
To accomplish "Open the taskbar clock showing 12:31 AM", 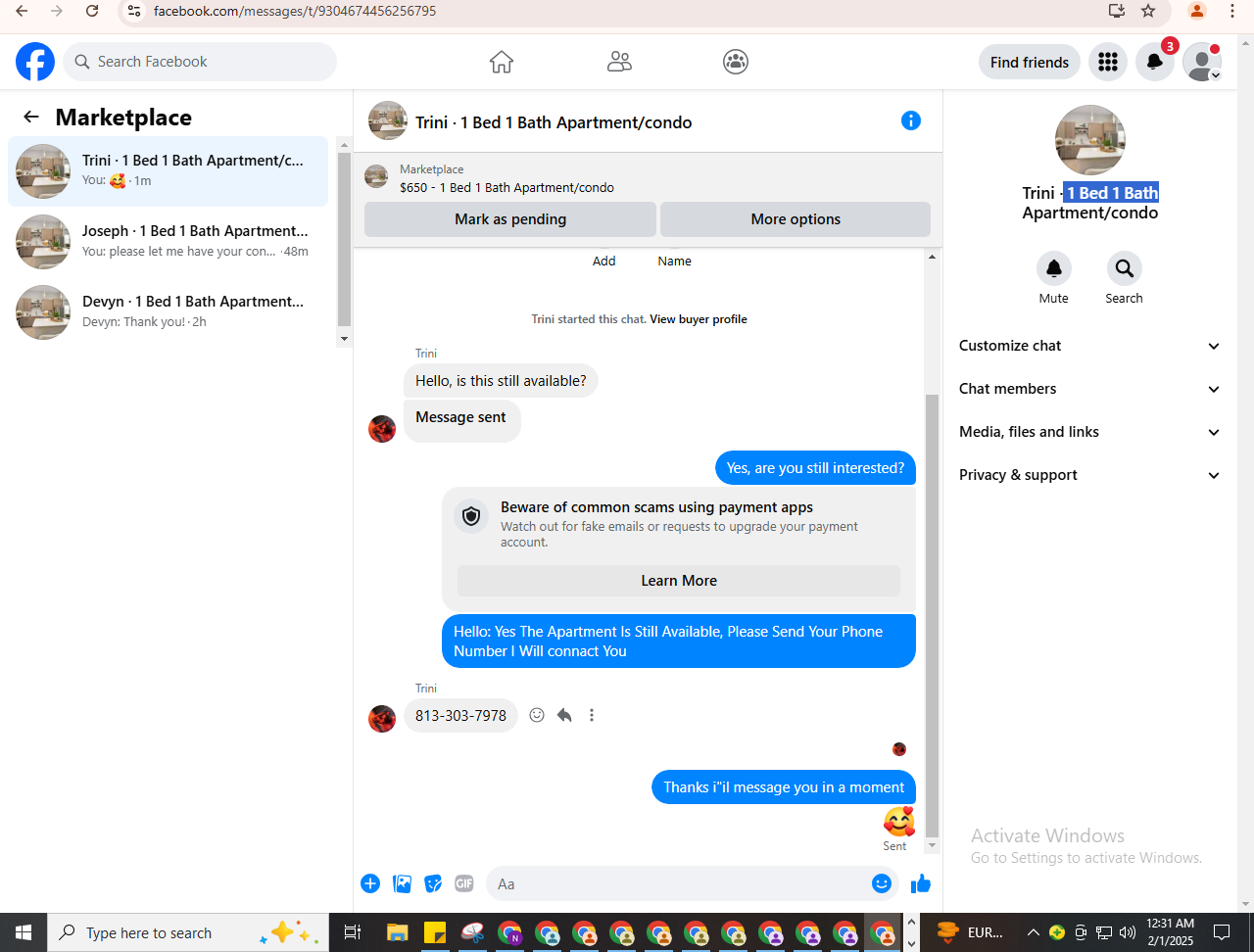I will pyautogui.click(x=1170, y=932).
